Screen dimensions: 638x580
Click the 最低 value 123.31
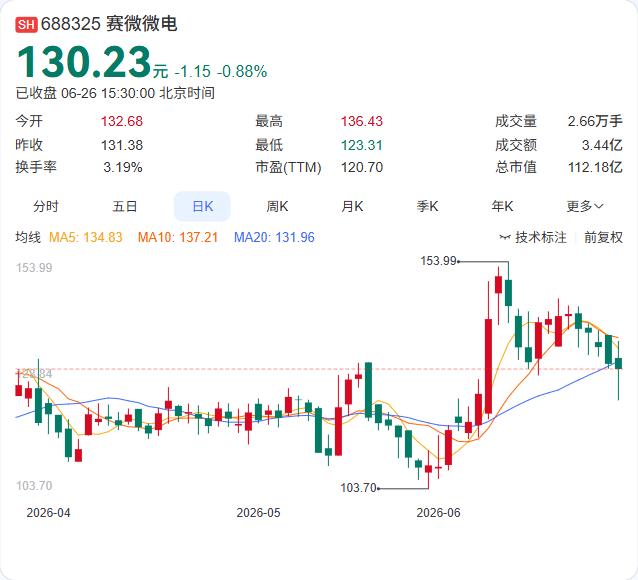coord(362,145)
